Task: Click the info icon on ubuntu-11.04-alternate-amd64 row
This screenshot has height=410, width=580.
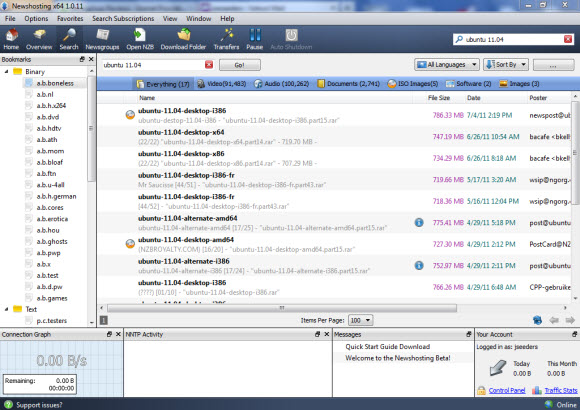Action: click(x=419, y=222)
